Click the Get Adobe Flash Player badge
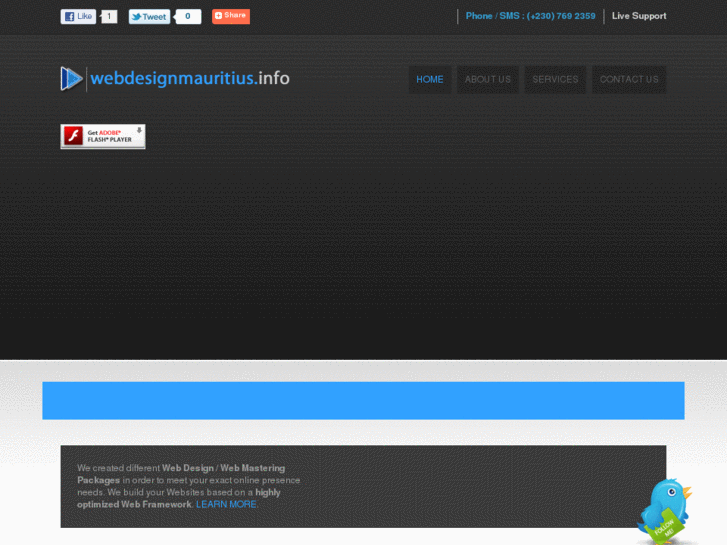Image resolution: width=727 pixels, height=545 pixels. tap(103, 136)
